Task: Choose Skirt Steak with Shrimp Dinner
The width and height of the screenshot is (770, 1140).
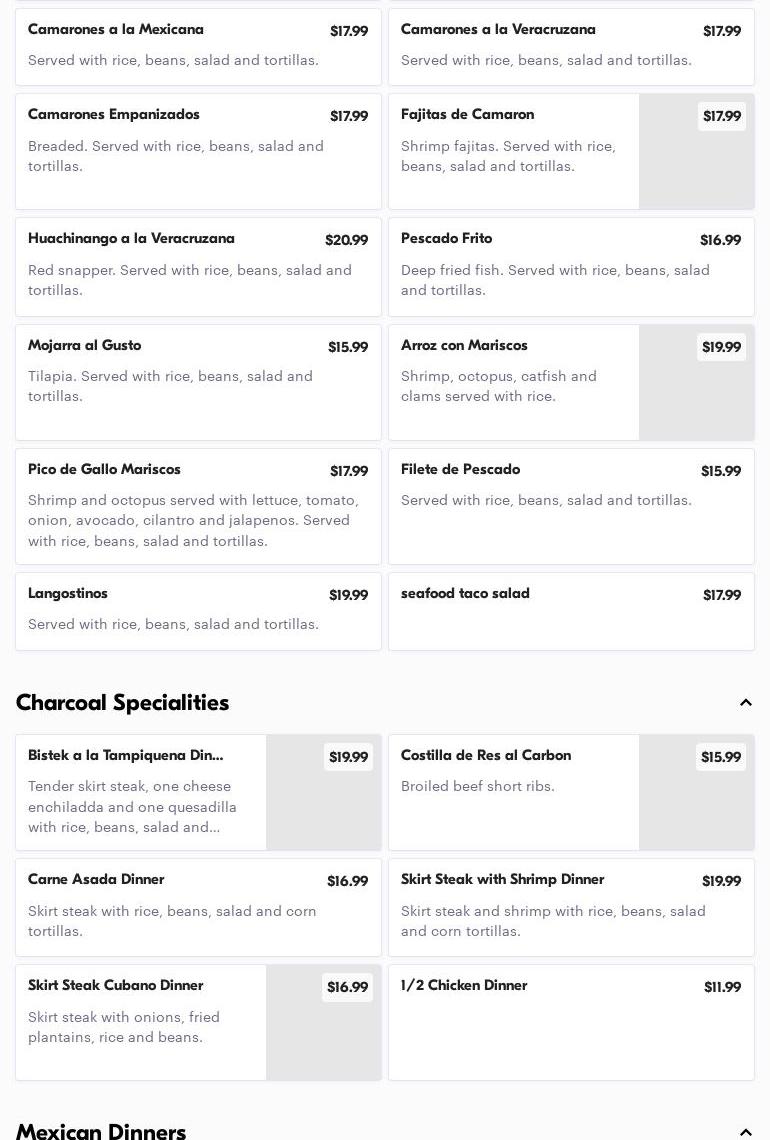Action: coord(571,907)
